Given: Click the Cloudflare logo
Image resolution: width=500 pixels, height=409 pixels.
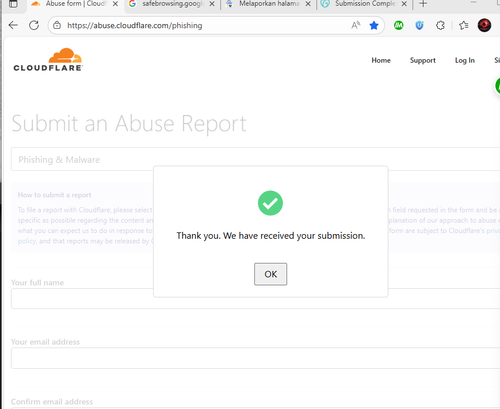Looking at the screenshot, I should tap(48, 60).
